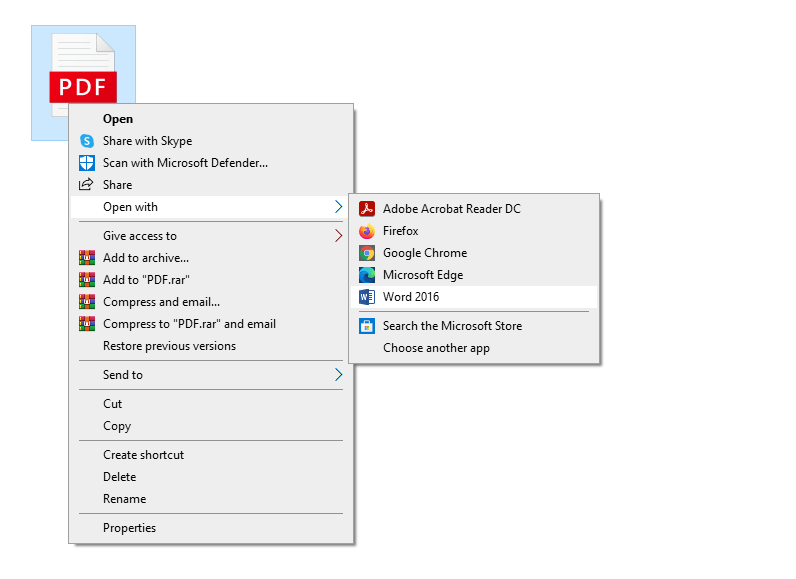Choose the Share menu entry

coord(210,185)
